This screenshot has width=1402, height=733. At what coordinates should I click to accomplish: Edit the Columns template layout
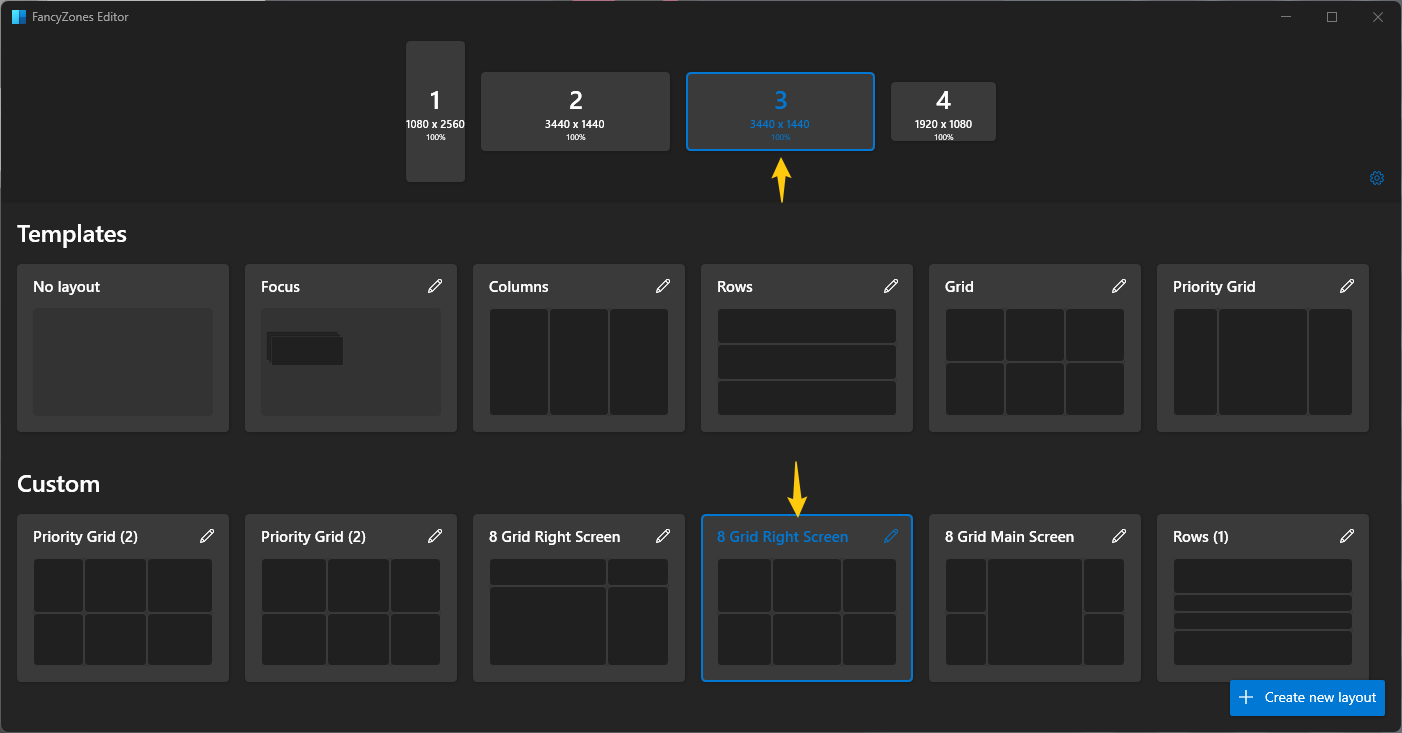pyautogui.click(x=663, y=286)
